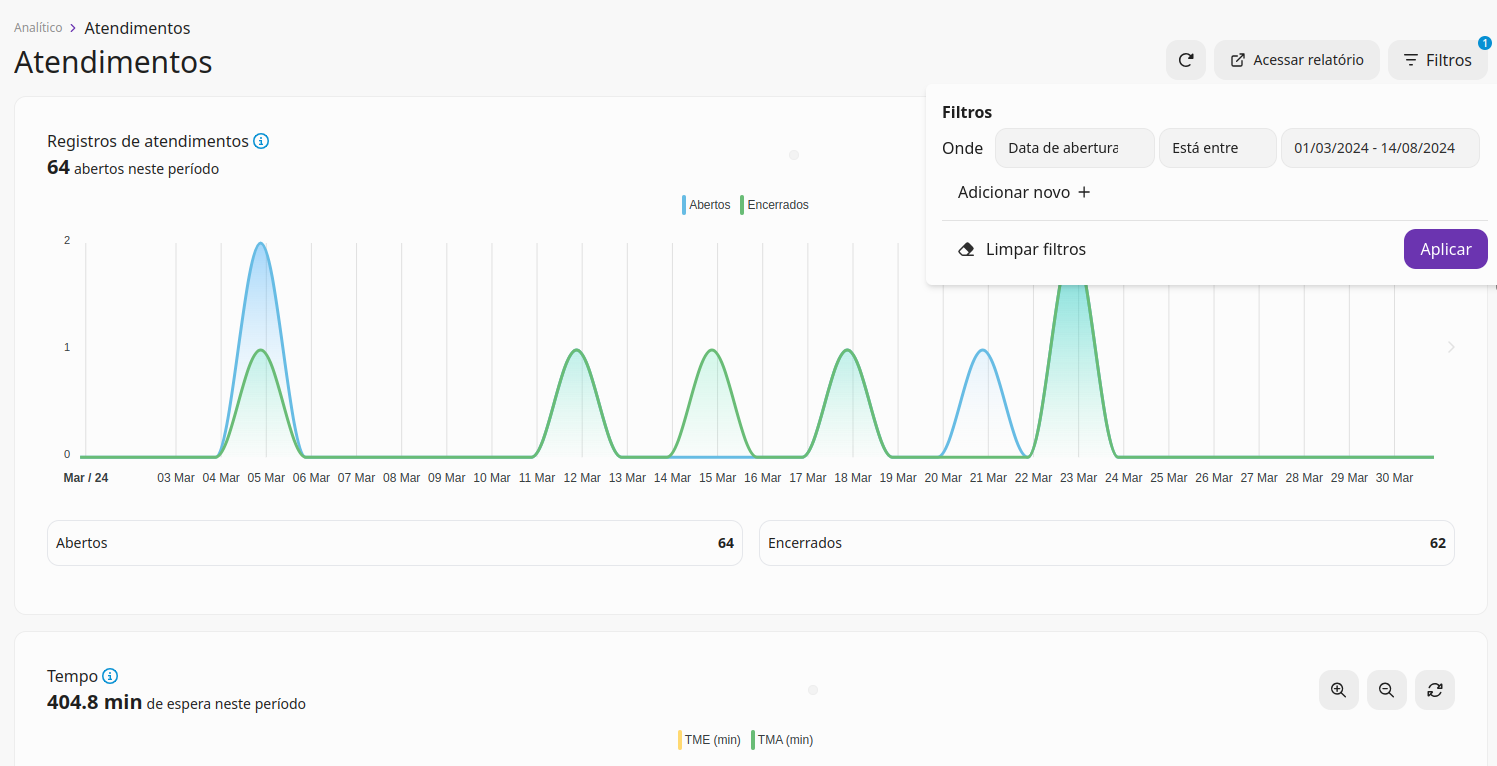Add a new filter with Adicionar novo

tap(1024, 192)
